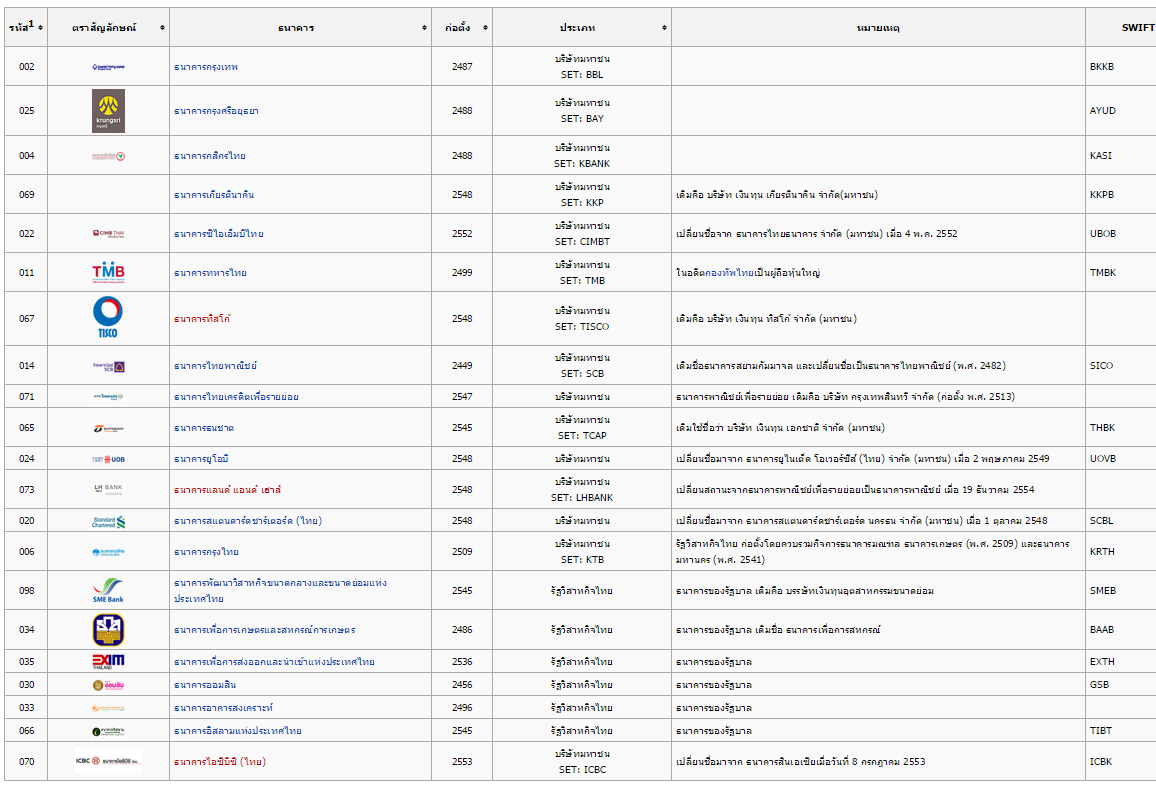Click the TMB logo

coord(108,273)
